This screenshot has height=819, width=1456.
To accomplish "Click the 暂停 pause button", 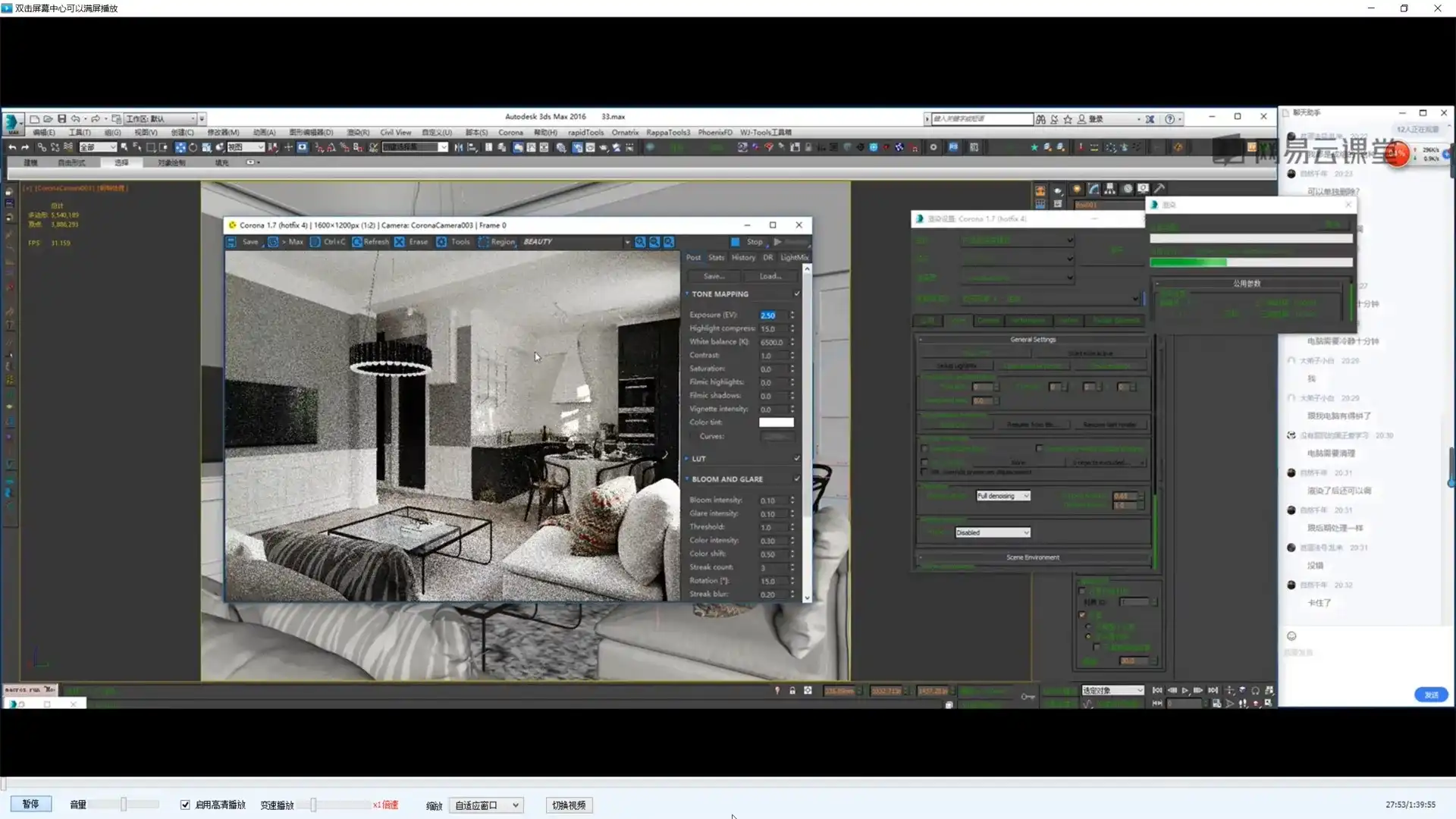I will (30, 804).
